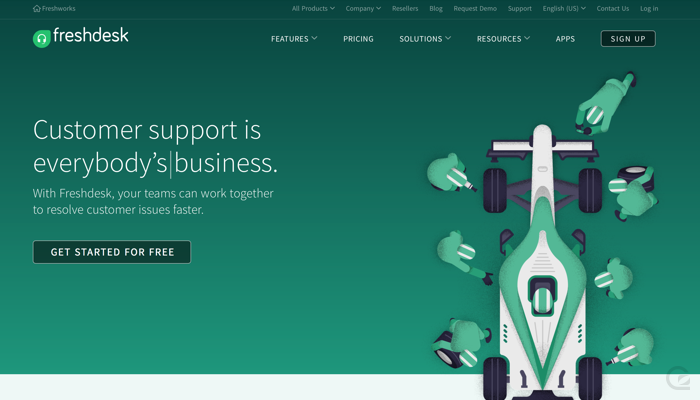Open the Resellers link
700x400 pixels.
click(x=405, y=8)
